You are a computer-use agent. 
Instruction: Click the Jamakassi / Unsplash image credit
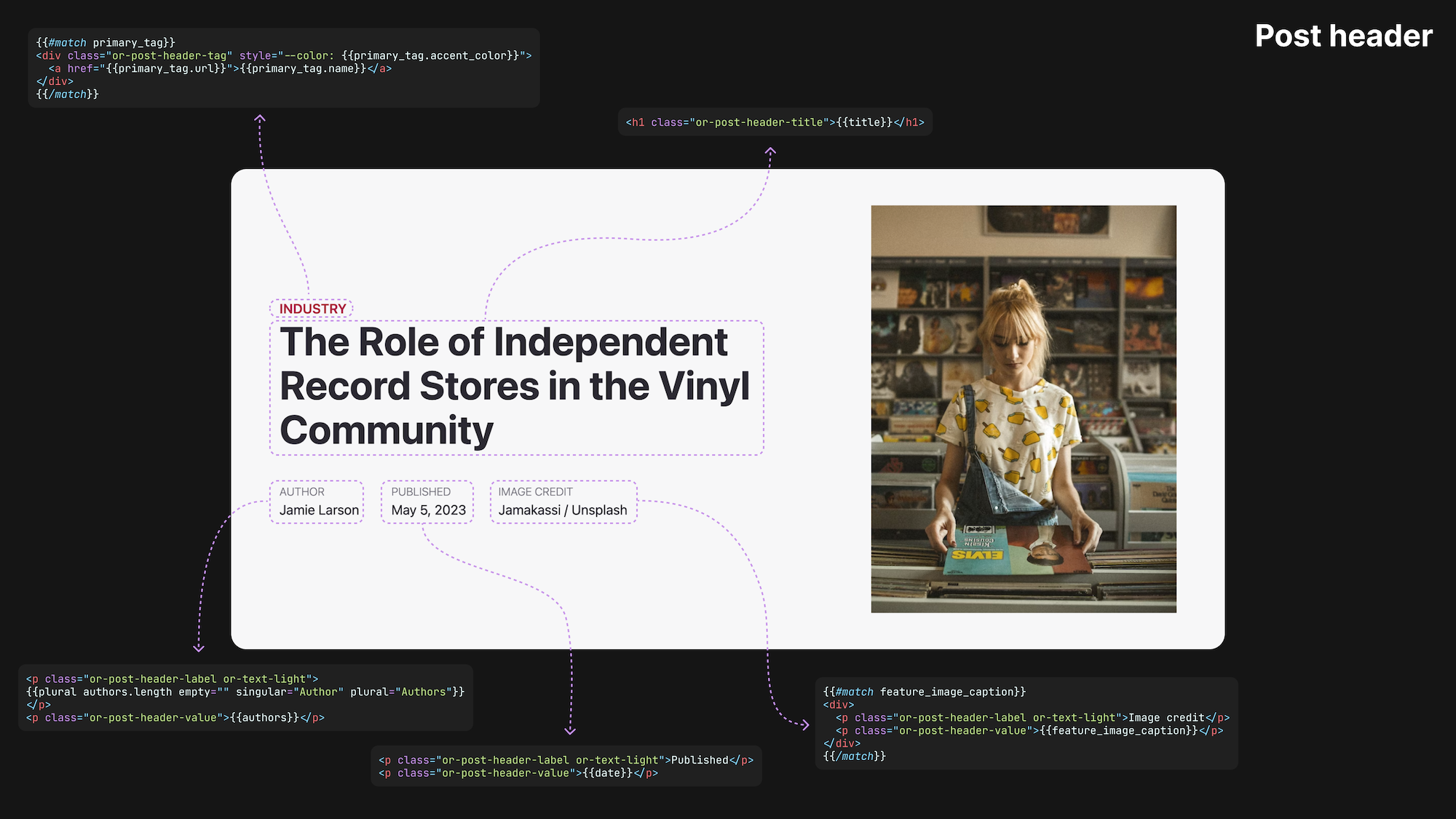562,510
